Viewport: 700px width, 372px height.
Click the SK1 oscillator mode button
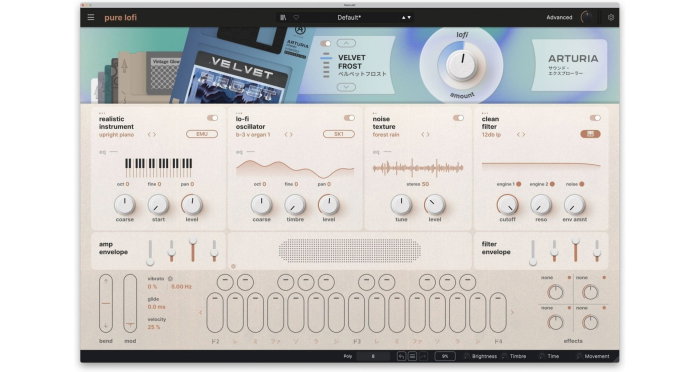point(338,134)
